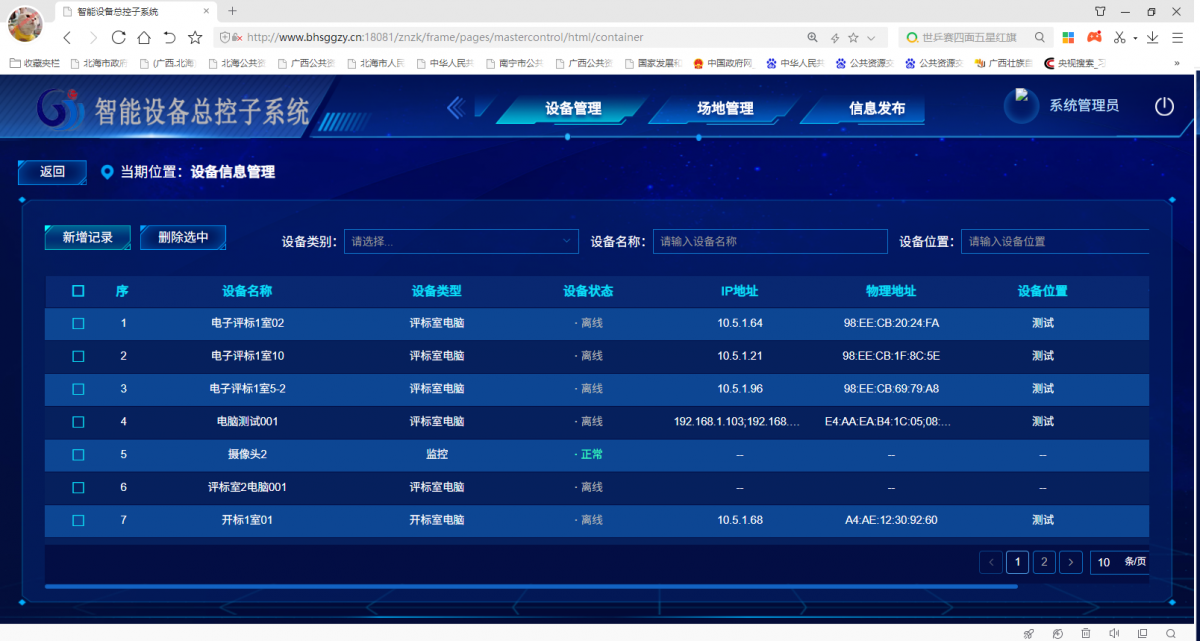Open the browser hamburger menu
The image size is (1200, 641).
1178,37
